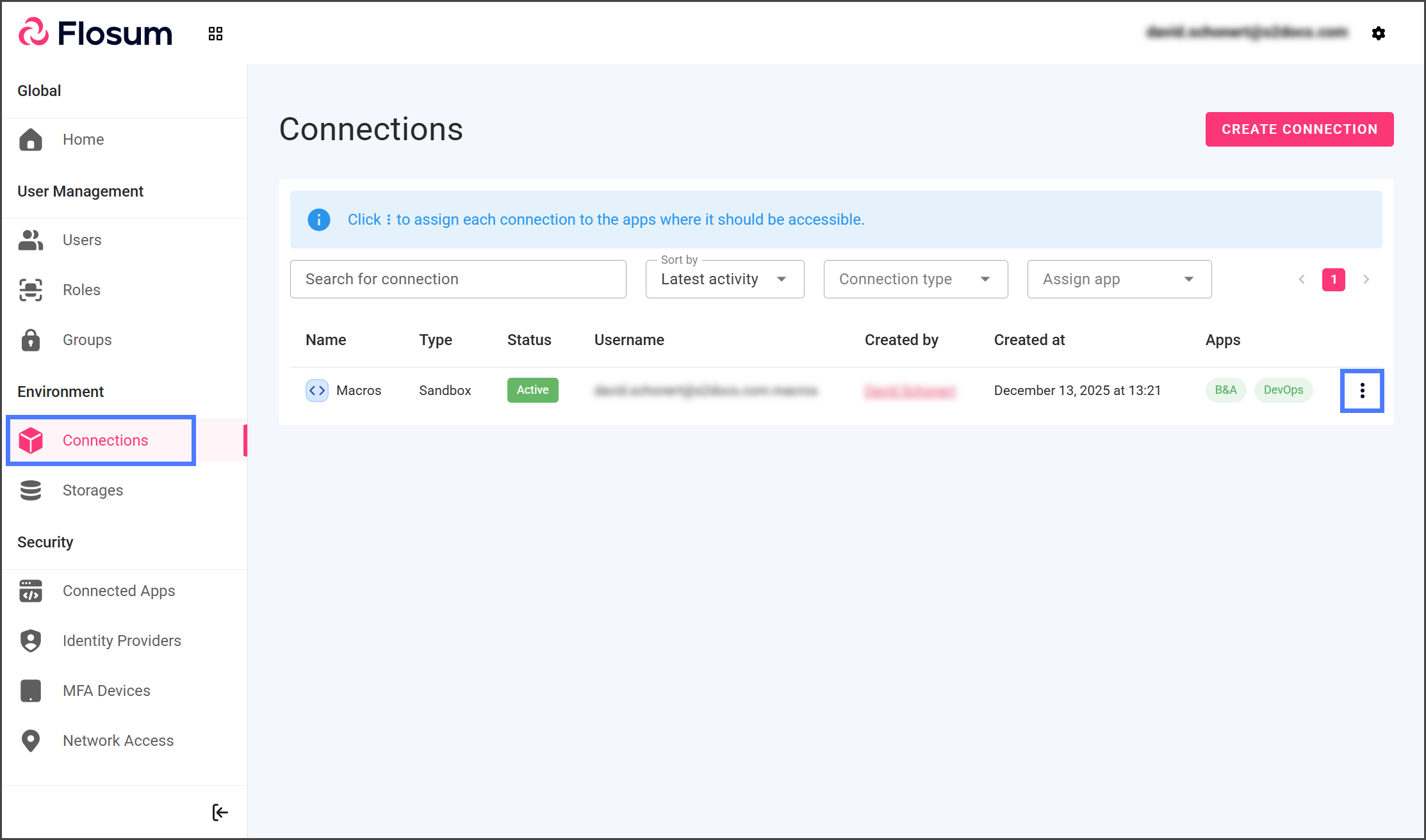Go to next page arrow
This screenshot has width=1426, height=840.
pos(1366,279)
